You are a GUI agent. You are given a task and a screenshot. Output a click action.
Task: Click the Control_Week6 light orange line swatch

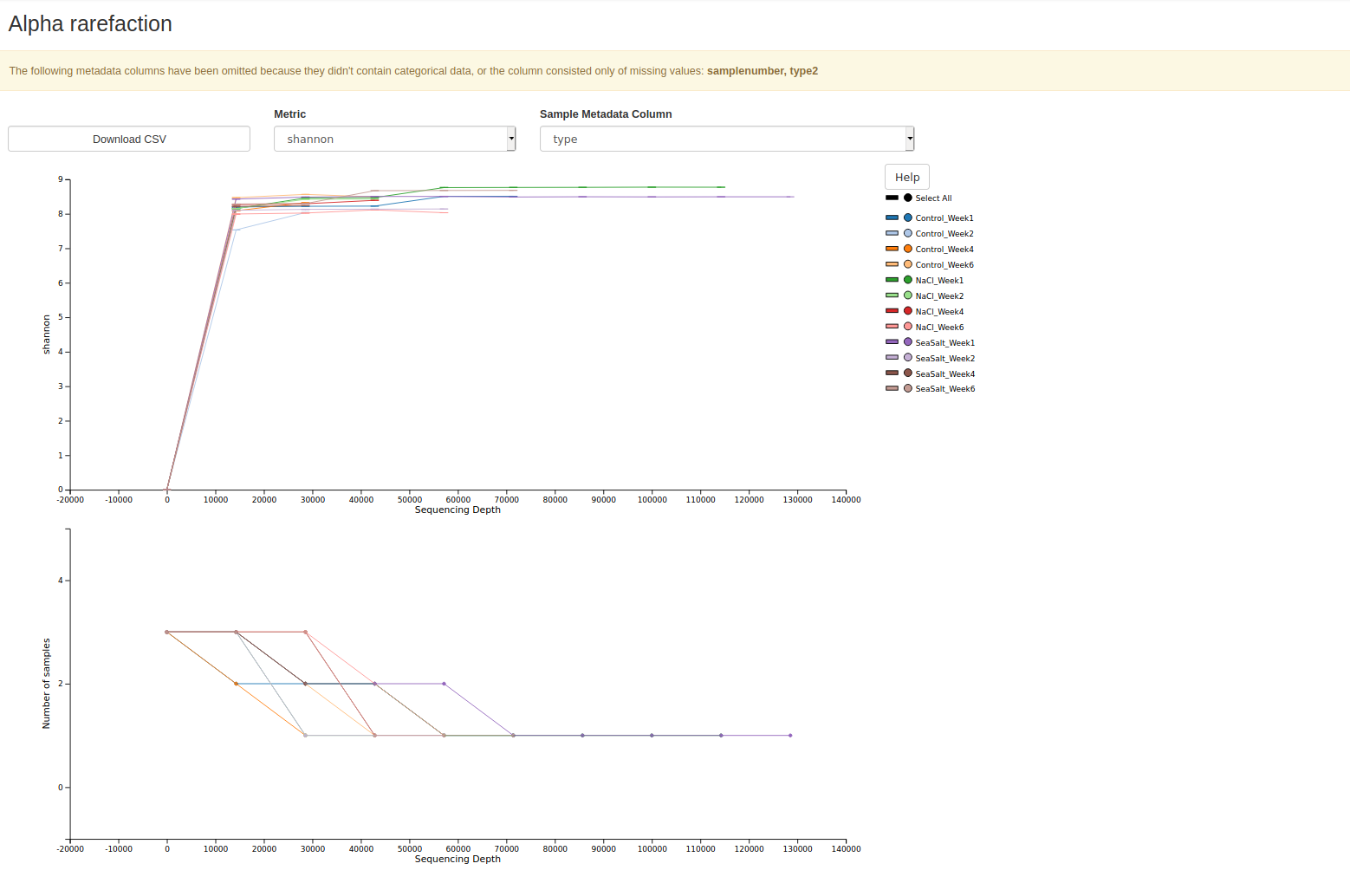892,264
